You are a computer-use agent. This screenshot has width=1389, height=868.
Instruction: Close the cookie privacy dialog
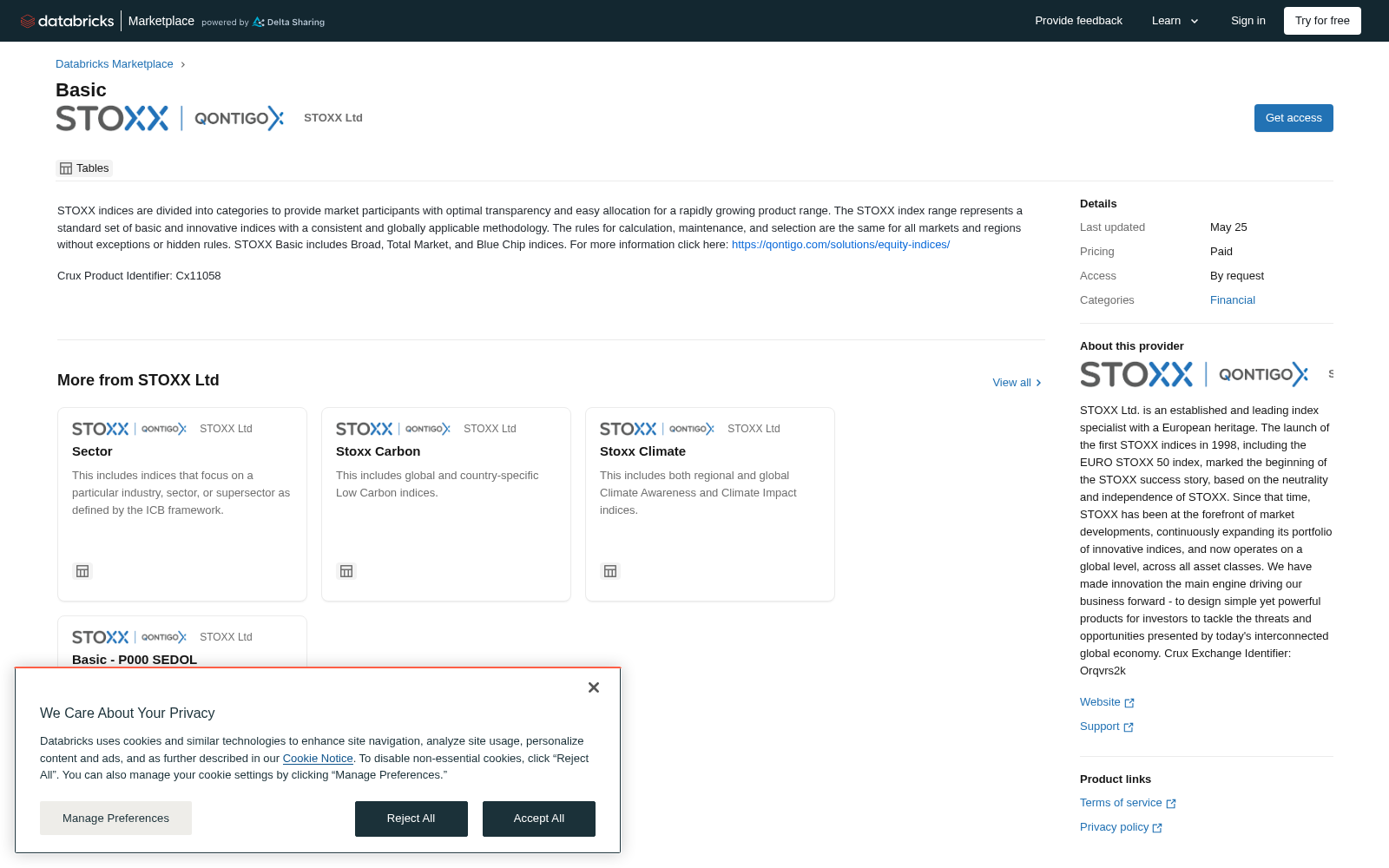(594, 687)
